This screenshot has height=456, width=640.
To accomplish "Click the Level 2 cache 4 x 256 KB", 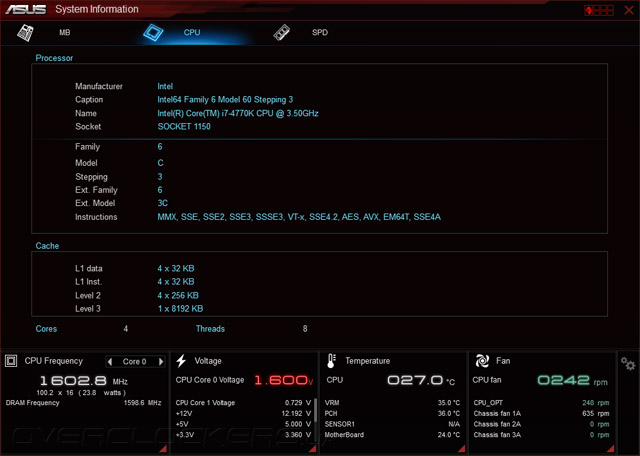I will [x=178, y=295].
